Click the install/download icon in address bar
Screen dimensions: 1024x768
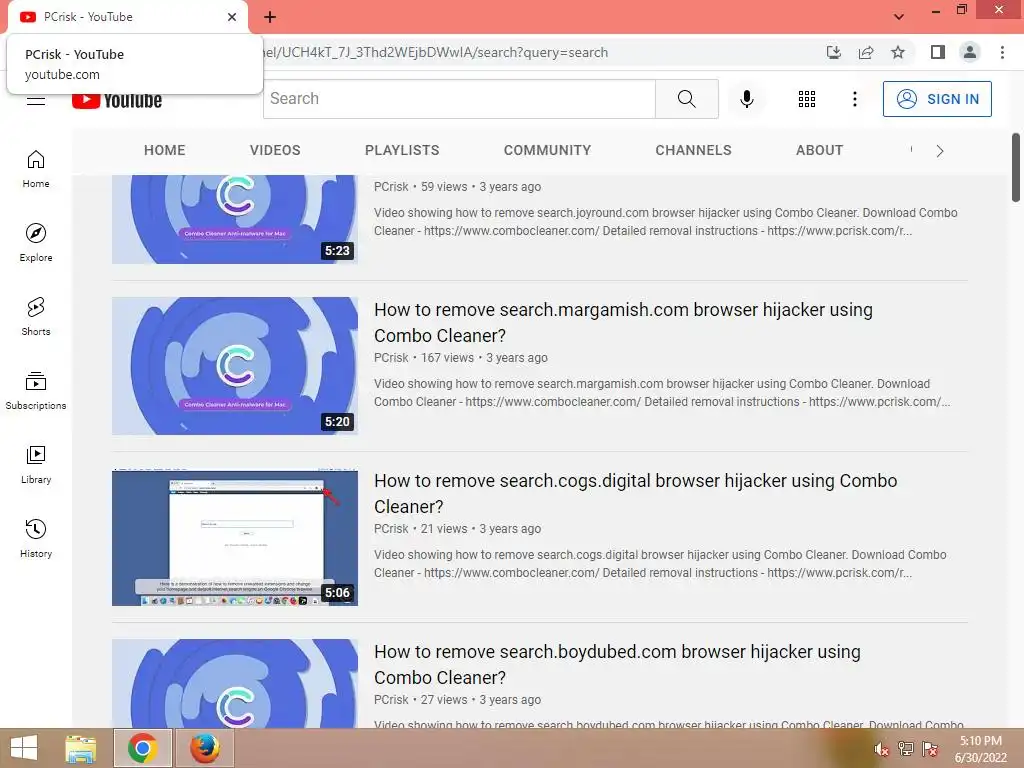(x=833, y=52)
